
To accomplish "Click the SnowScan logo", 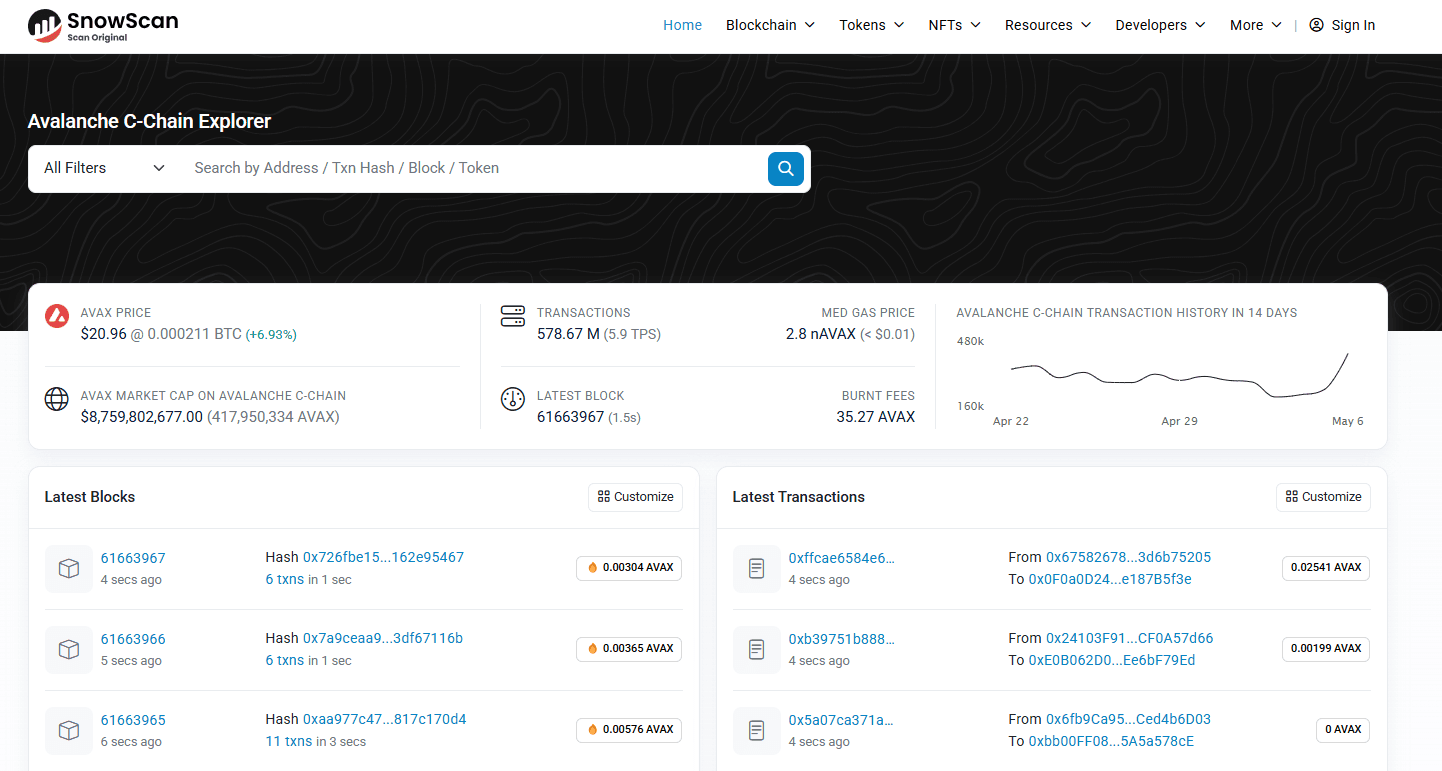I will (103, 26).
